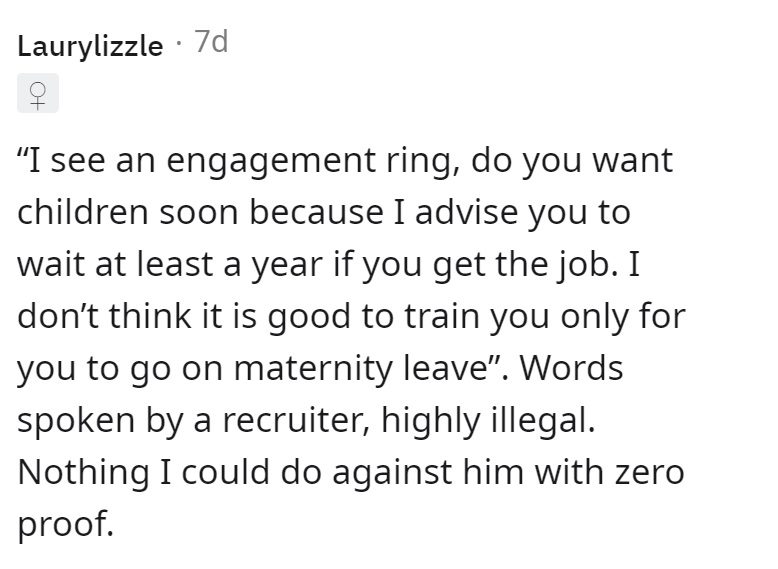This screenshot has width=778, height=569.
Task: Click the line starting "don't think it is"
Action: click(x=351, y=316)
